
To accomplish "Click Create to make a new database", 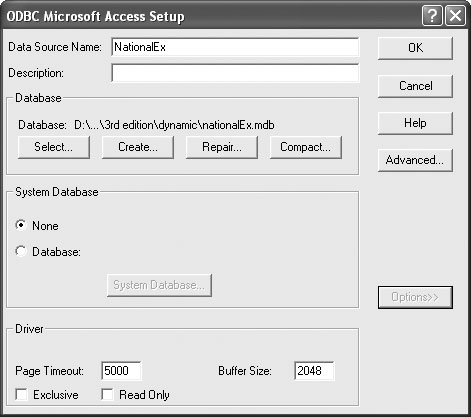I will (138, 147).
